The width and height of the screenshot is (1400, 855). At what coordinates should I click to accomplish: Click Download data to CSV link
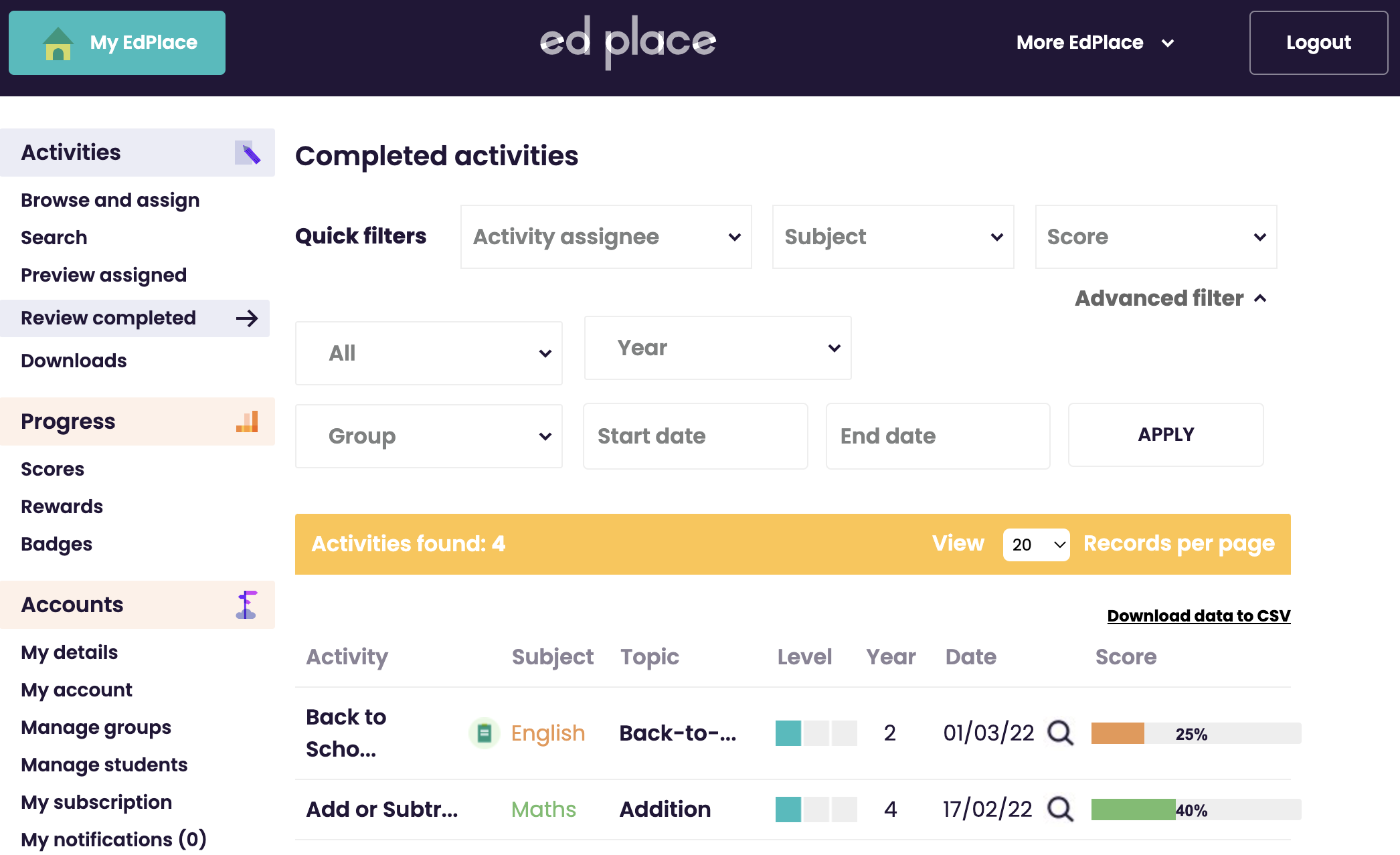(1199, 616)
